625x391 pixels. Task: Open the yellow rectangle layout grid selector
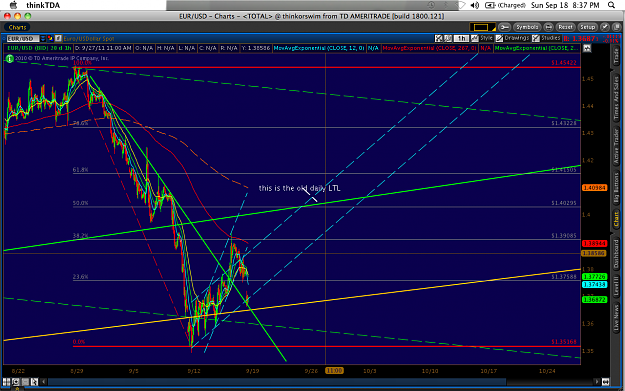tap(482, 27)
